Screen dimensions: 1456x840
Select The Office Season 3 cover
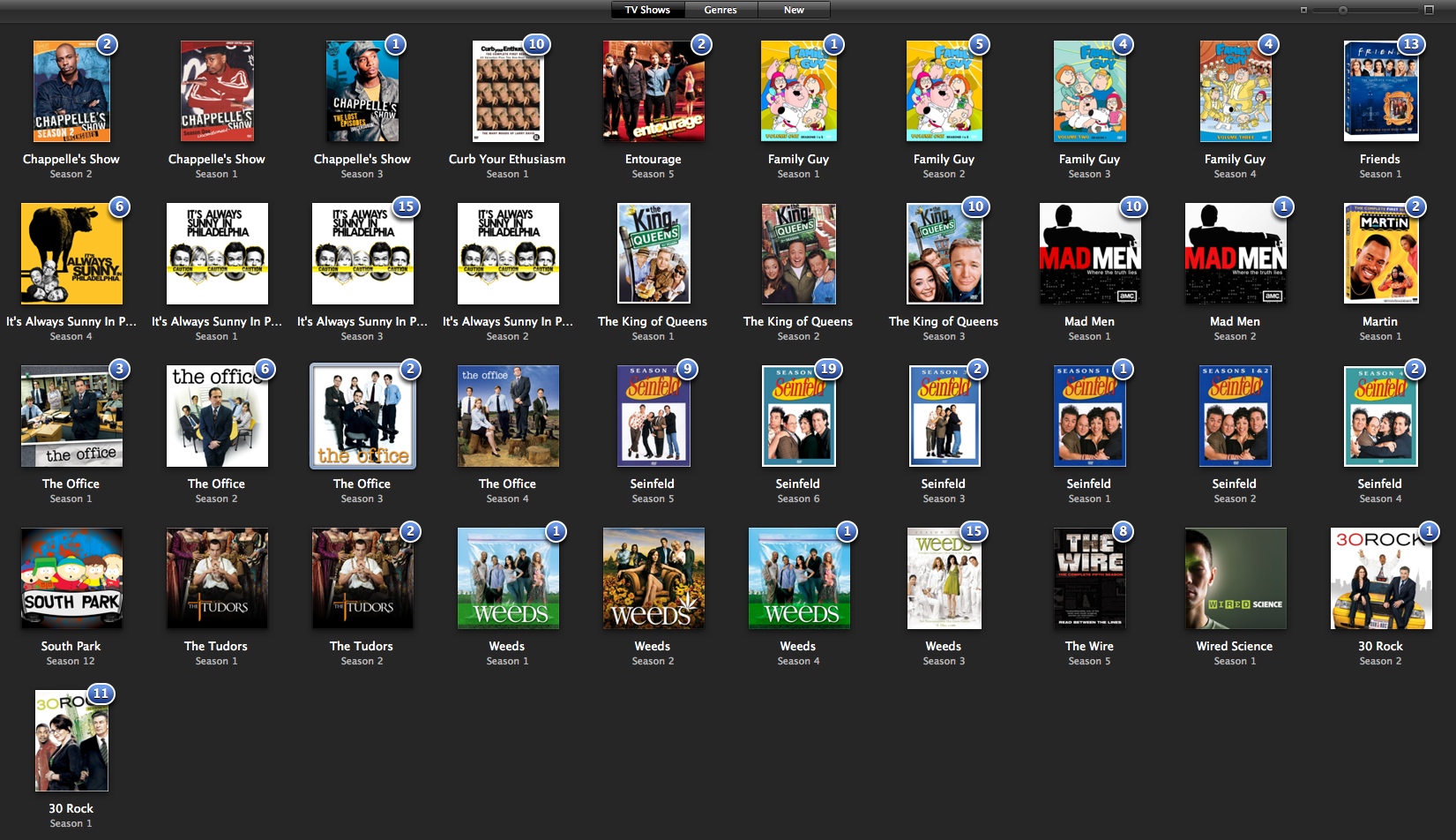coord(362,416)
